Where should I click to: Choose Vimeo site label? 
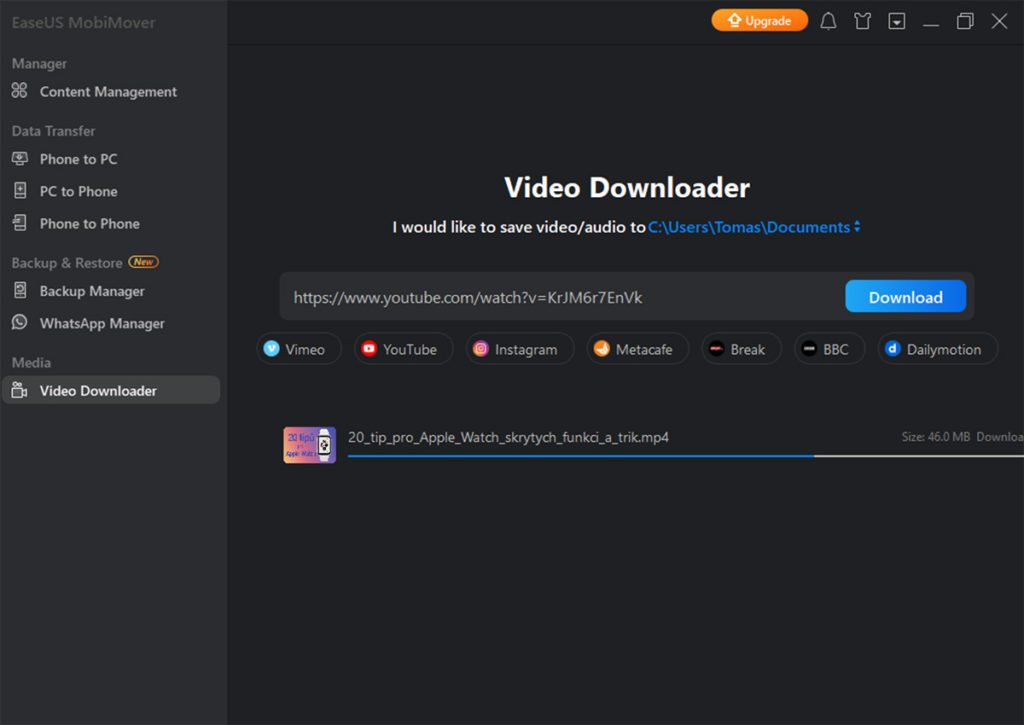(305, 349)
